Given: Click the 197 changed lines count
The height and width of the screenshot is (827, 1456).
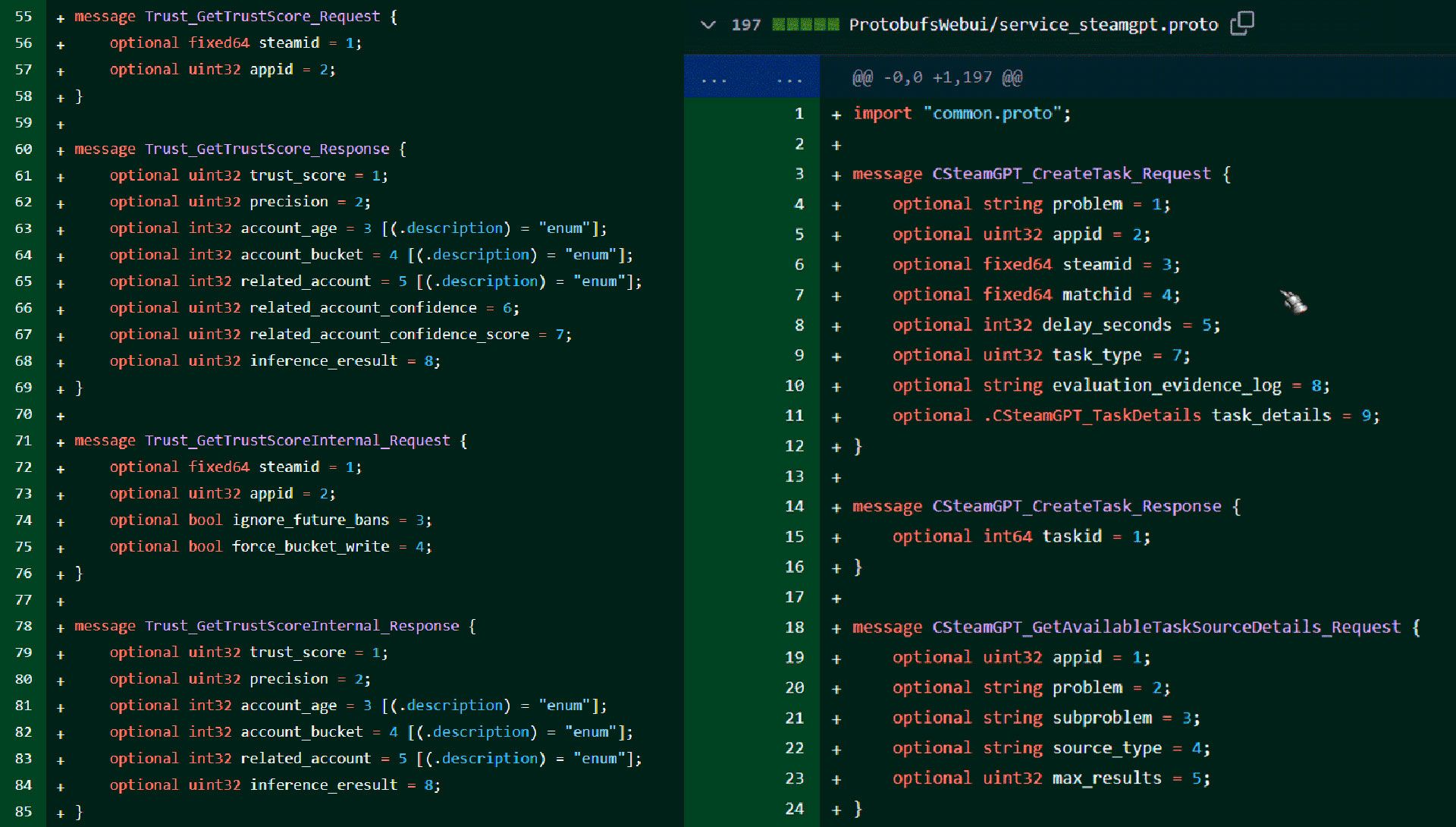Looking at the screenshot, I should click(745, 25).
